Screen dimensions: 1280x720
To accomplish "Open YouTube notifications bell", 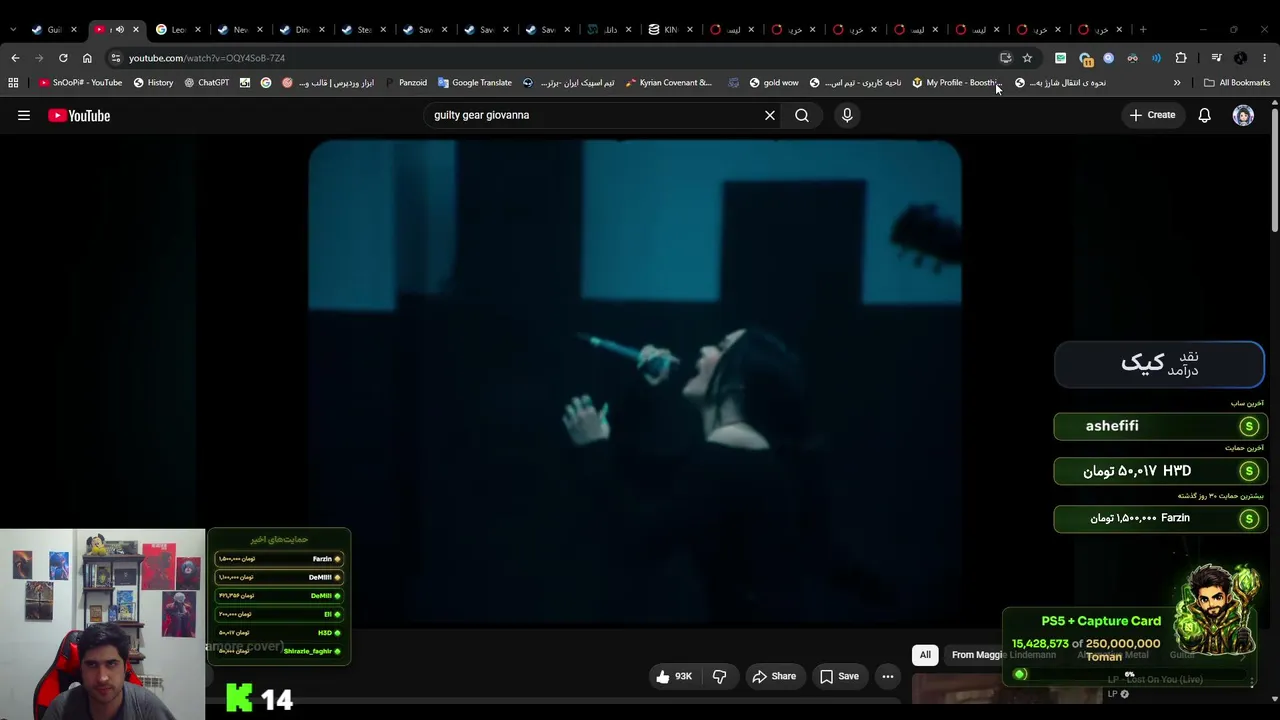I will click(x=1205, y=115).
